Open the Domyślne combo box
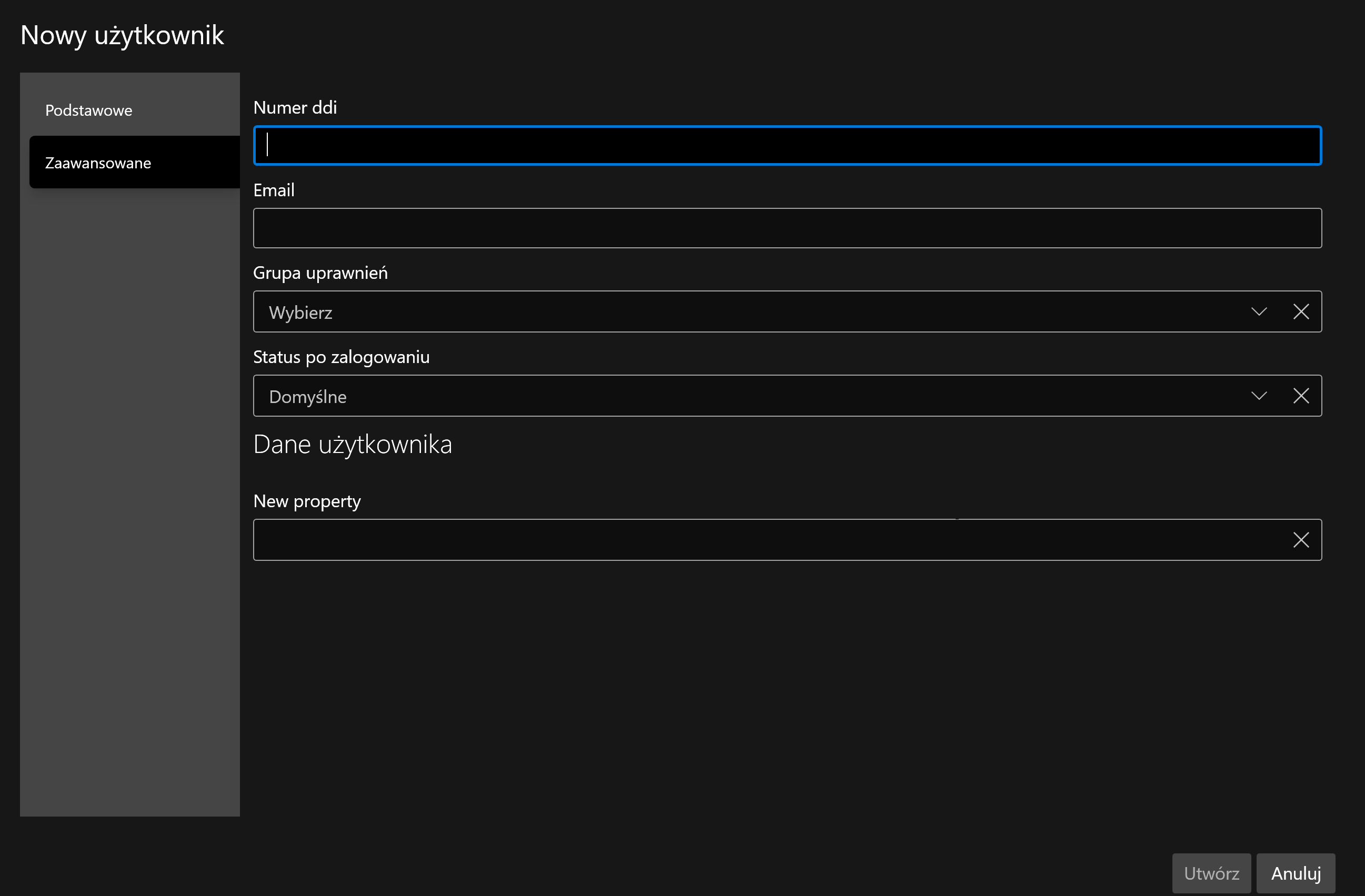This screenshot has width=1365, height=896. [x=746, y=396]
